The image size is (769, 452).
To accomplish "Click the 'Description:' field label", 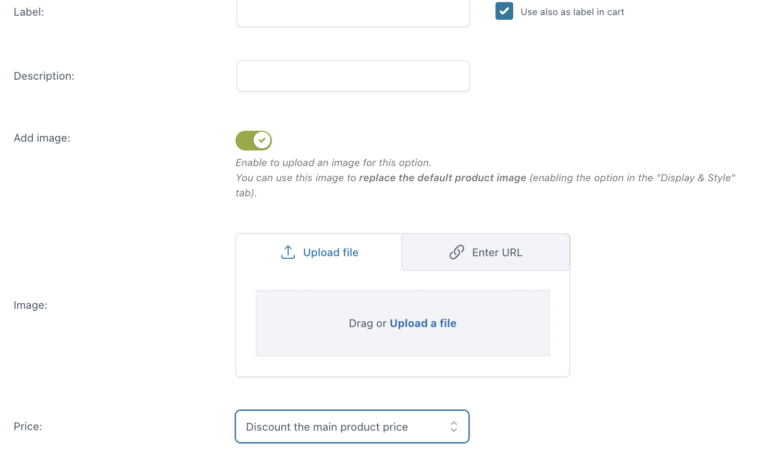I will tap(44, 76).
